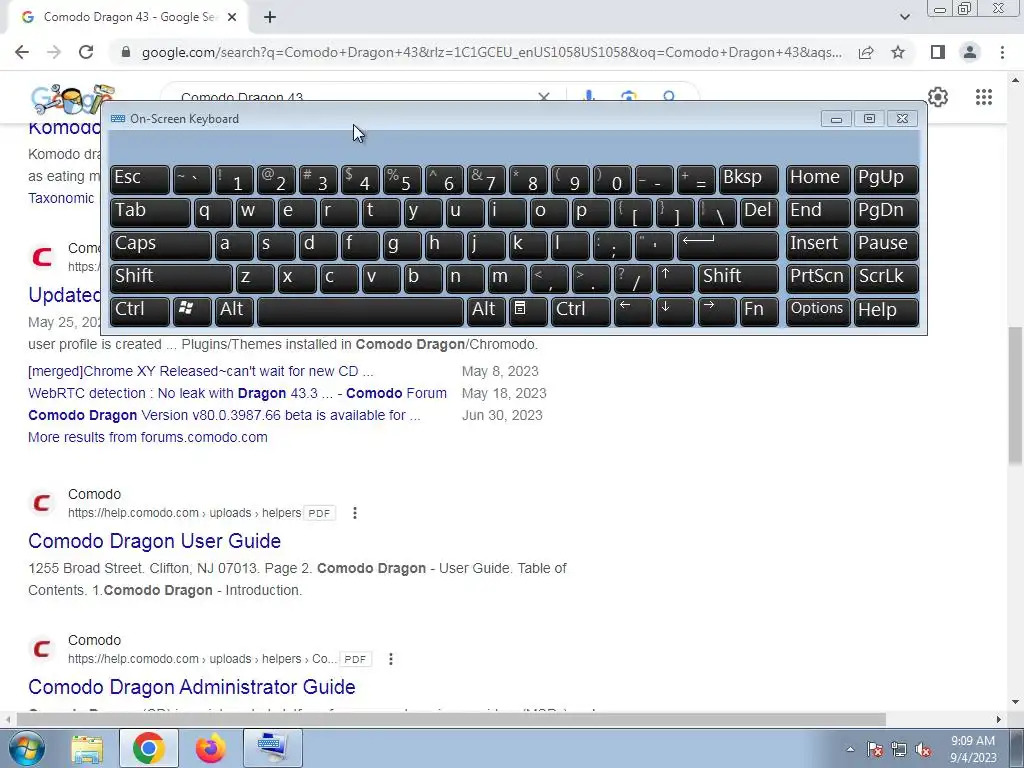1024x768 pixels.
Task: Toggle right Ctrl key
Action: 581,312
